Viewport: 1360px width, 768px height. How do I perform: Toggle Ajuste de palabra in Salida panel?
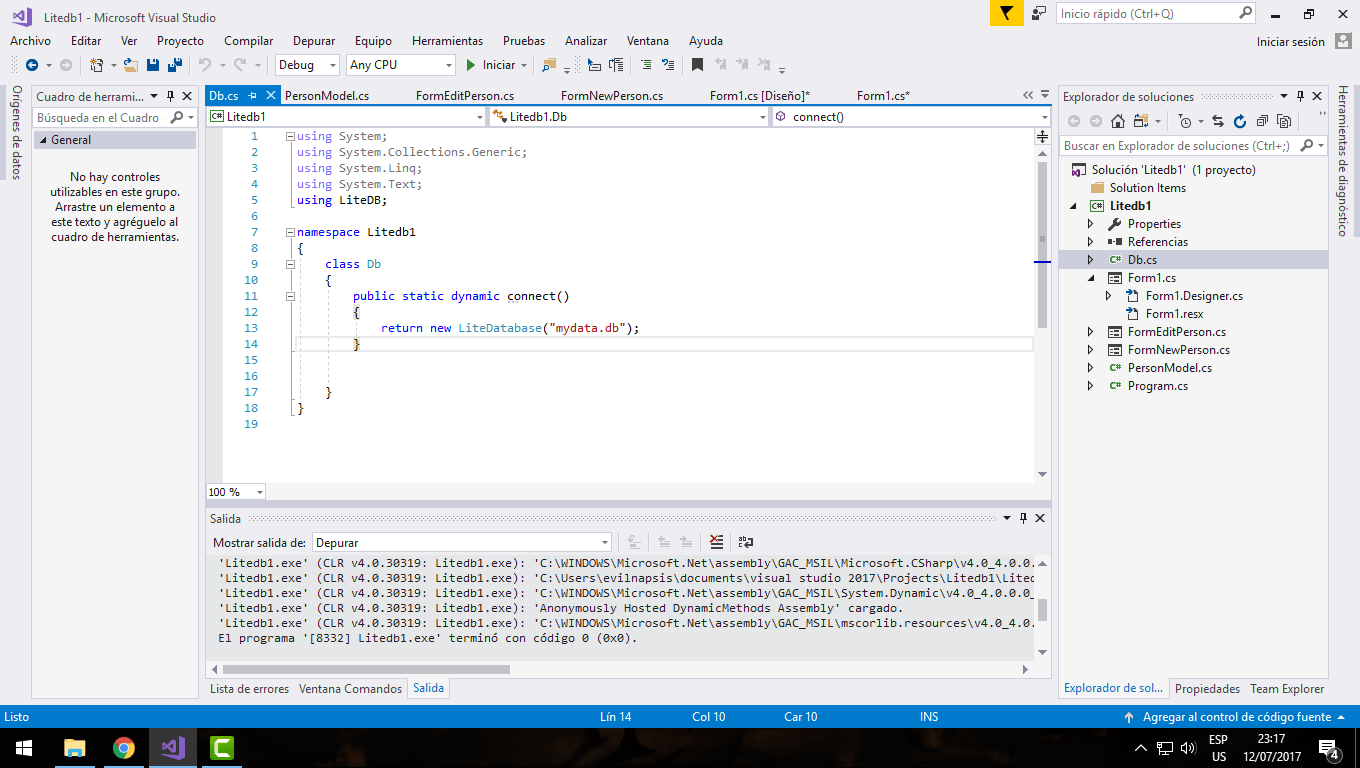coord(744,540)
